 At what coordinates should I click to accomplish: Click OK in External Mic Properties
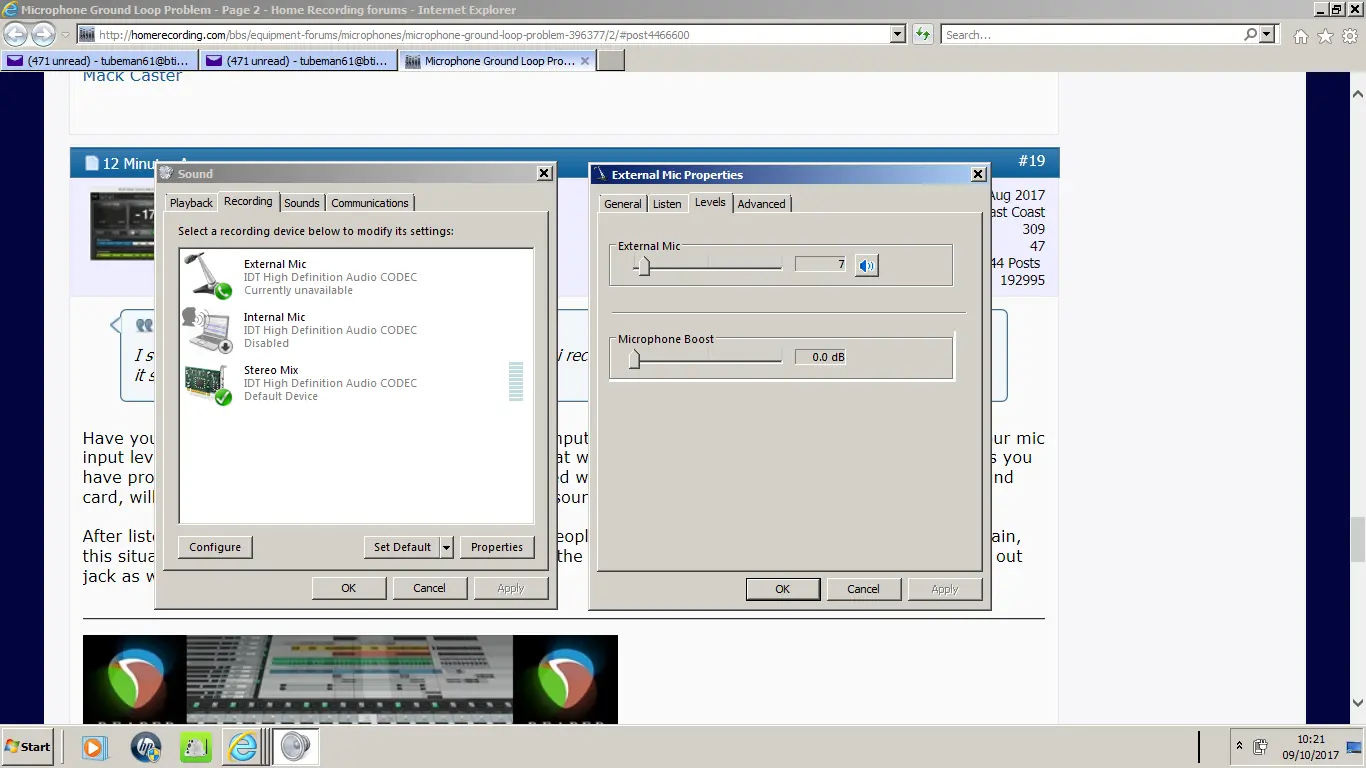pyautogui.click(x=782, y=589)
